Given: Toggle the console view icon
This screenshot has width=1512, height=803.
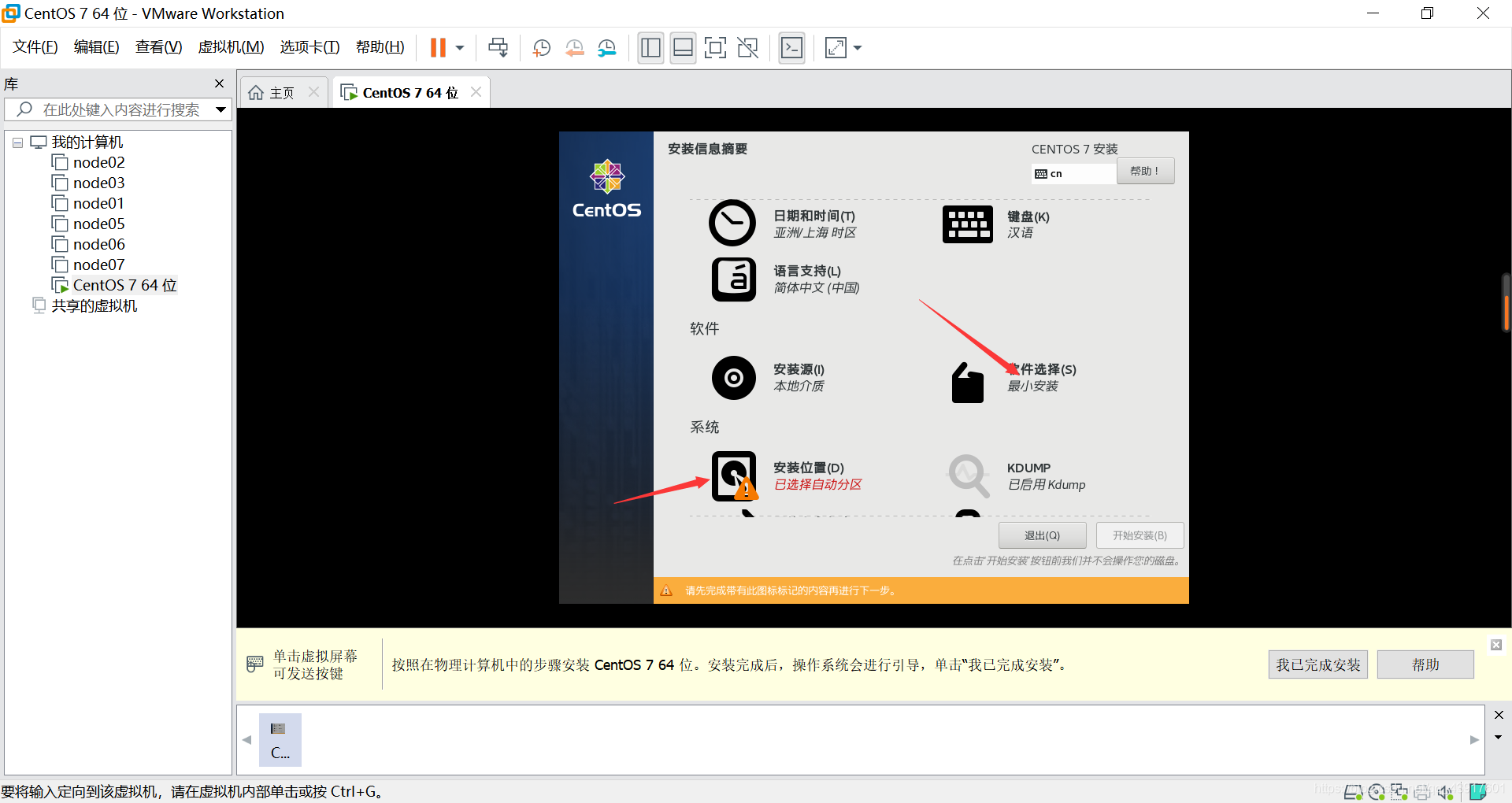Looking at the screenshot, I should [791, 48].
